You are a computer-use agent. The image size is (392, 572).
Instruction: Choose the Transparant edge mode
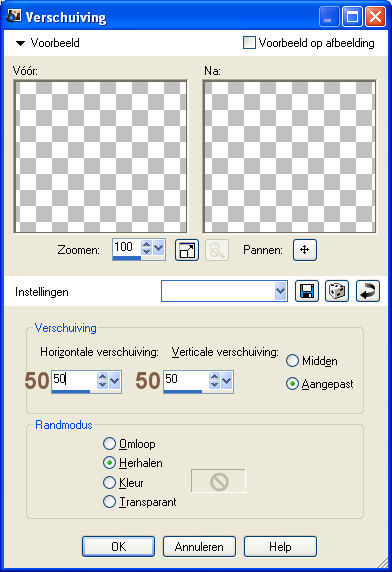point(109,502)
